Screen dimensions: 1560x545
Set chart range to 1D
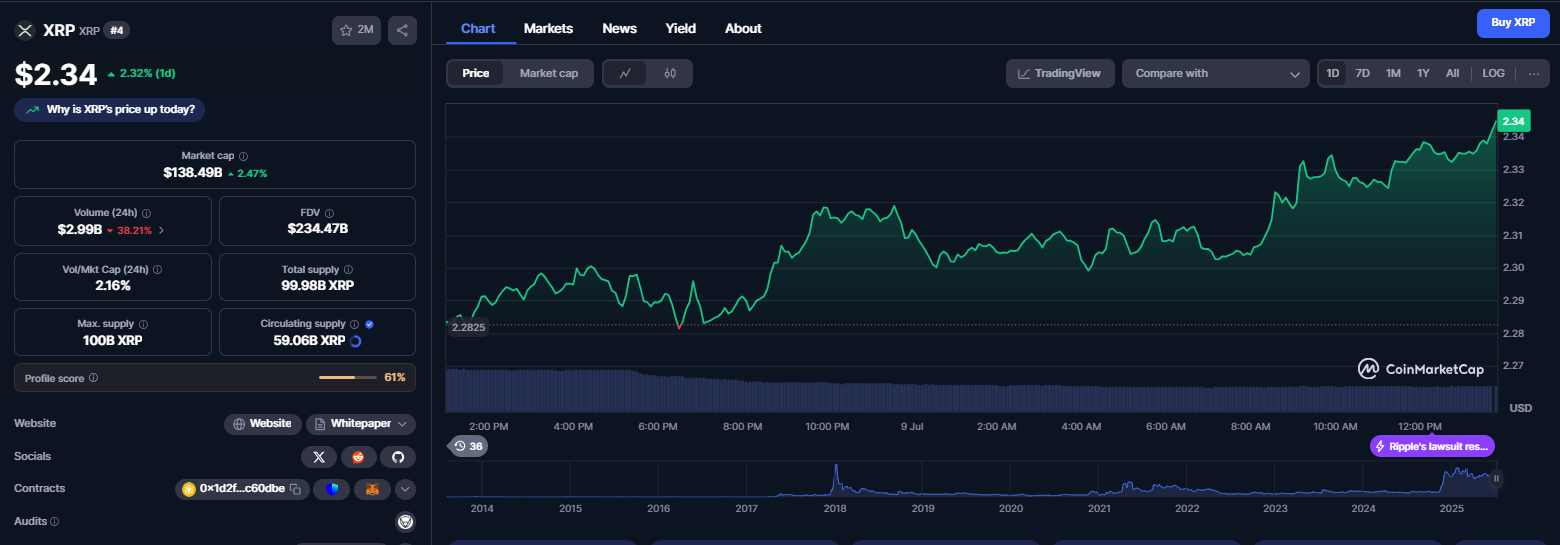(1333, 73)
